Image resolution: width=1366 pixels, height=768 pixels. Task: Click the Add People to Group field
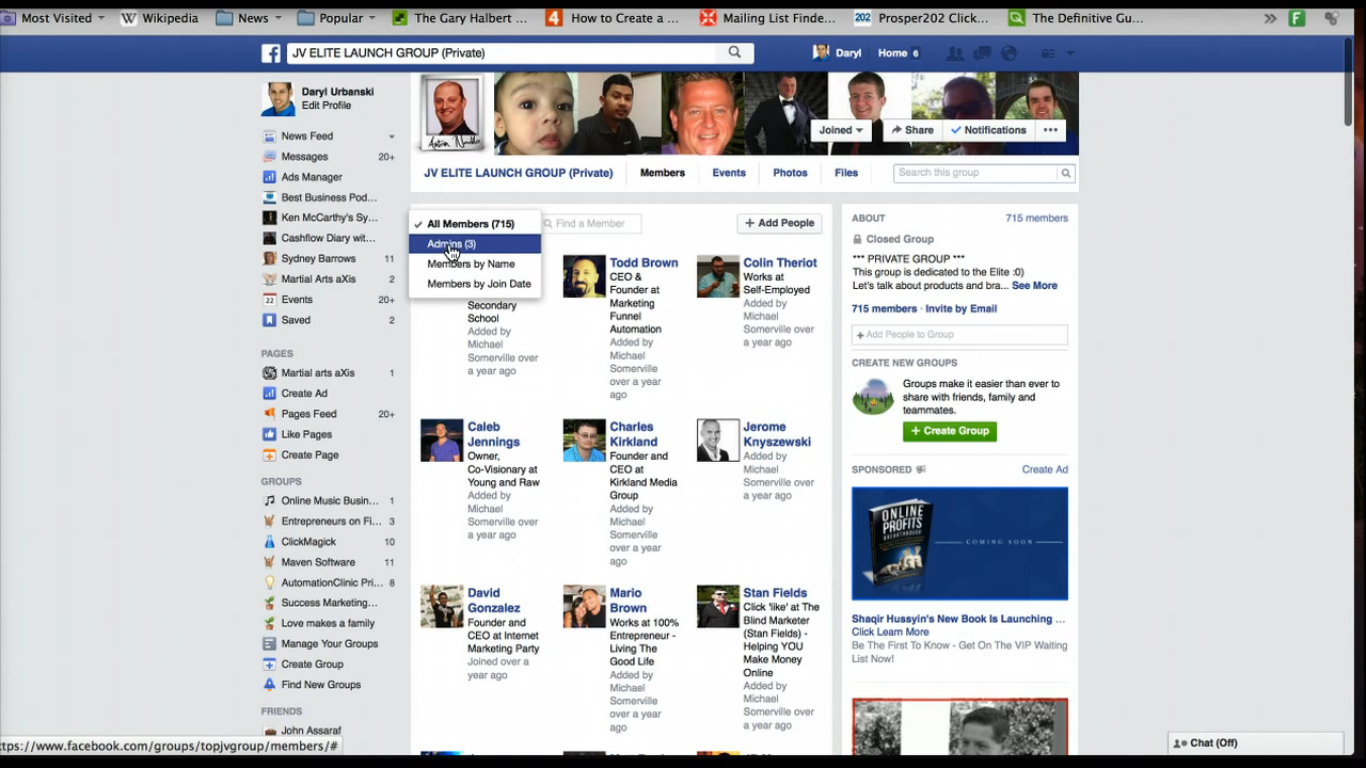(x=959, y=335)
